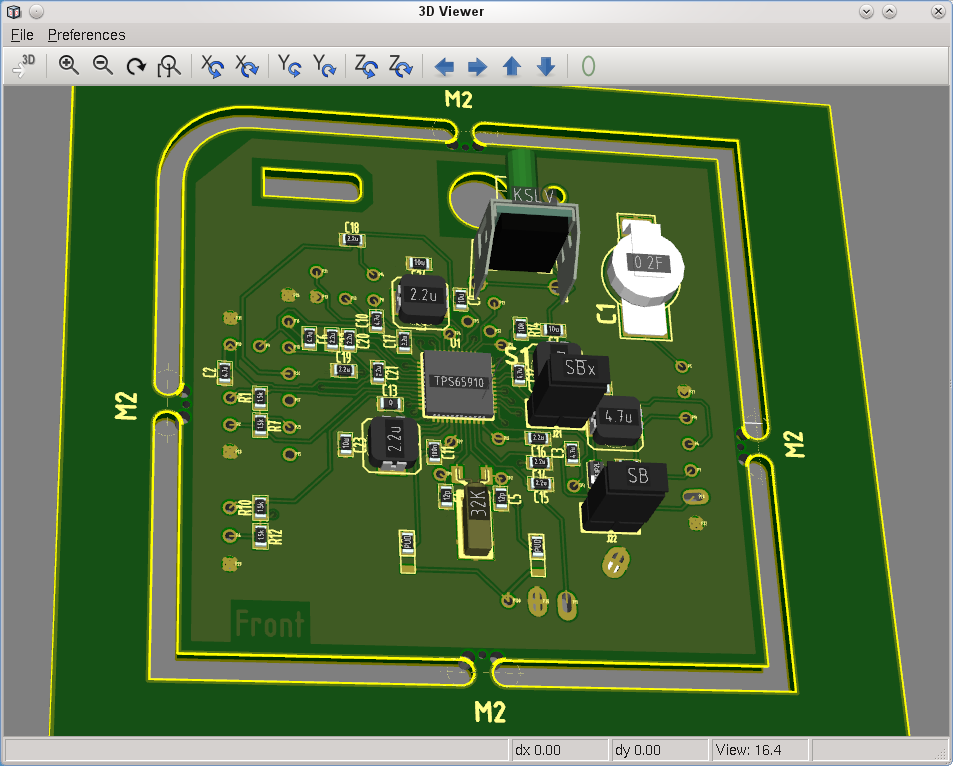Viewport: 953px width, 766px height.
Task: Move view down with the blue down arrow
Action: (x=545, y=66)
